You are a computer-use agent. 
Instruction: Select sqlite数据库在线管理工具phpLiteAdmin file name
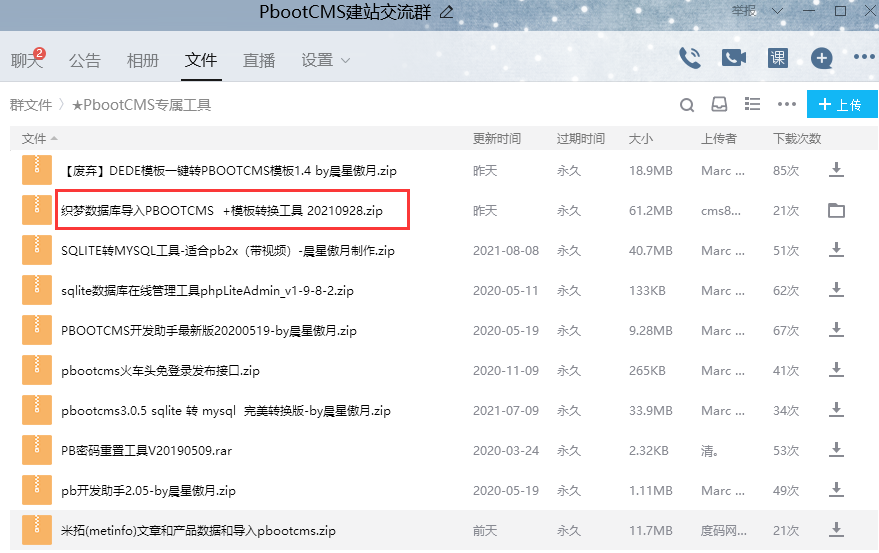(207, 291)
